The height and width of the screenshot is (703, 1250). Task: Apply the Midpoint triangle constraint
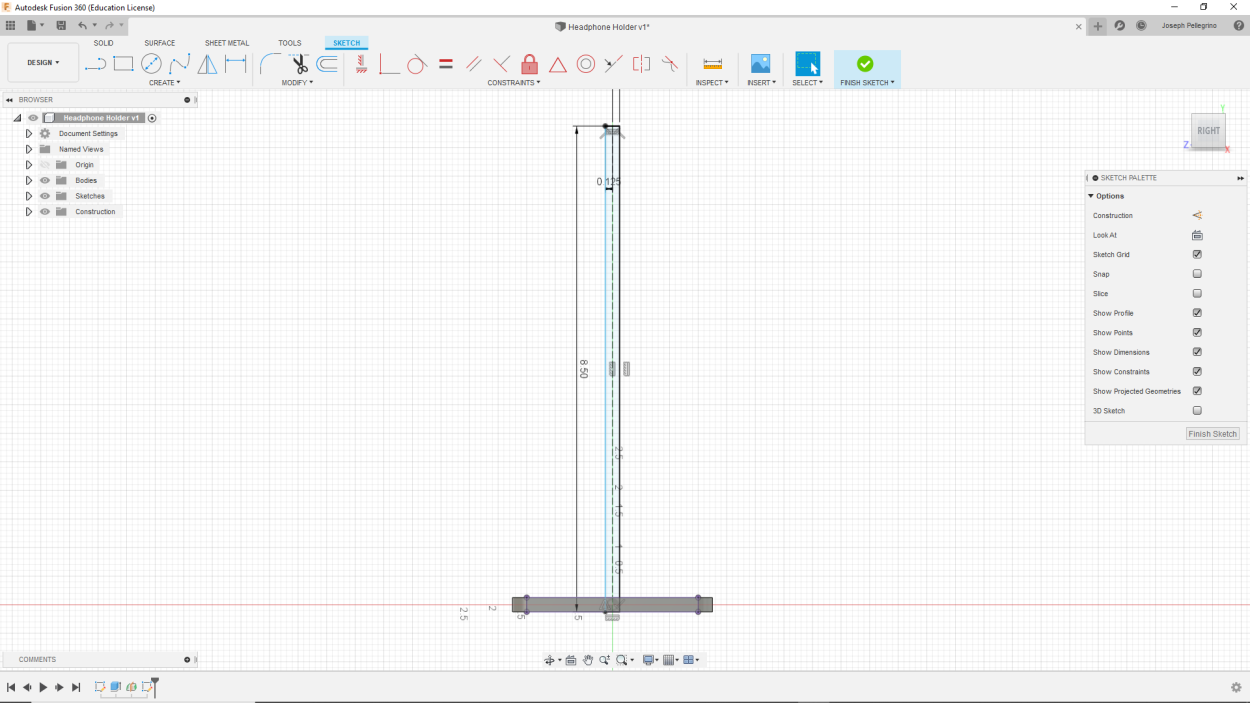[558, 64]
